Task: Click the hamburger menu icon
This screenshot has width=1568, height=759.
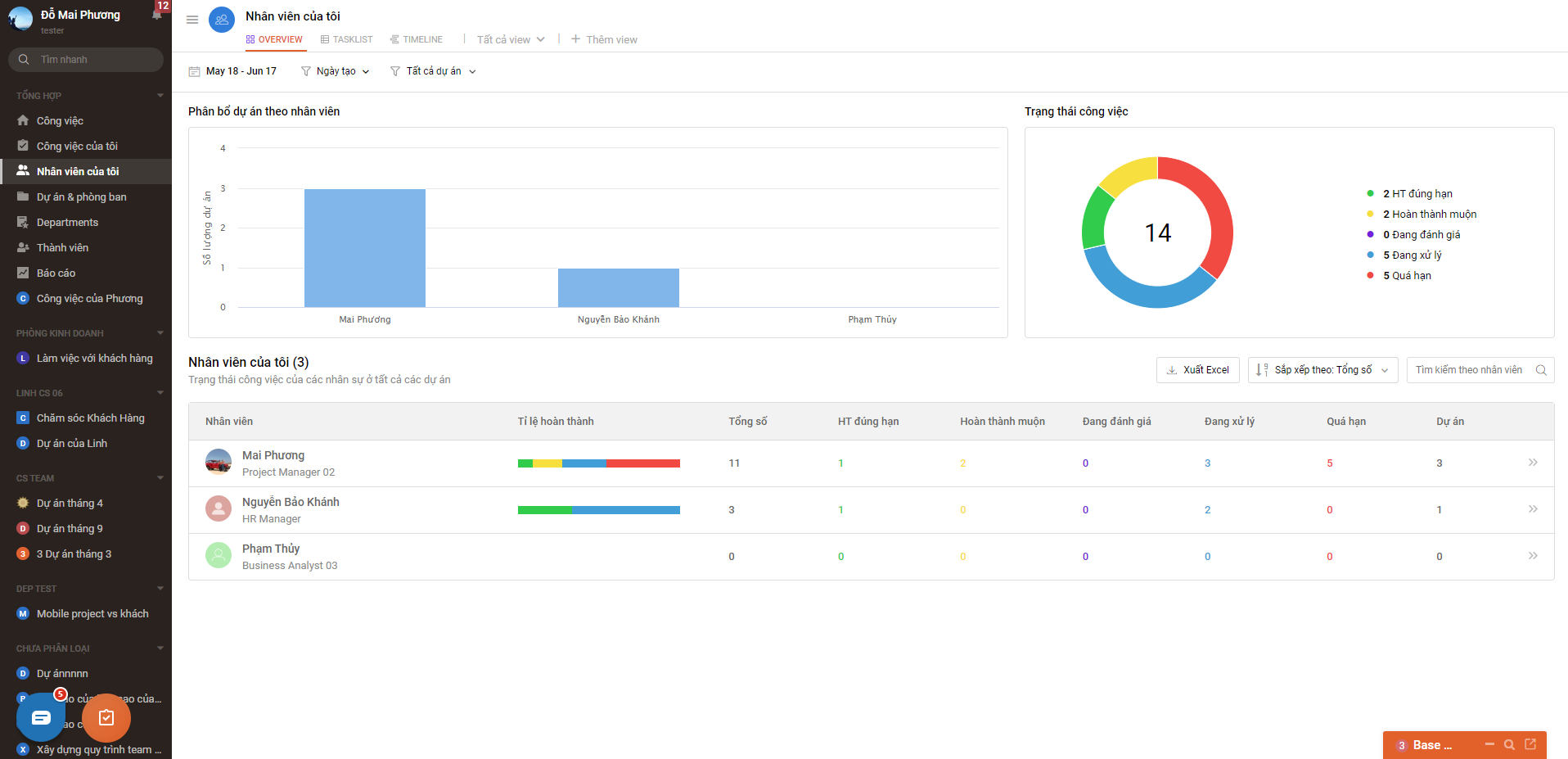Action: 192,20
